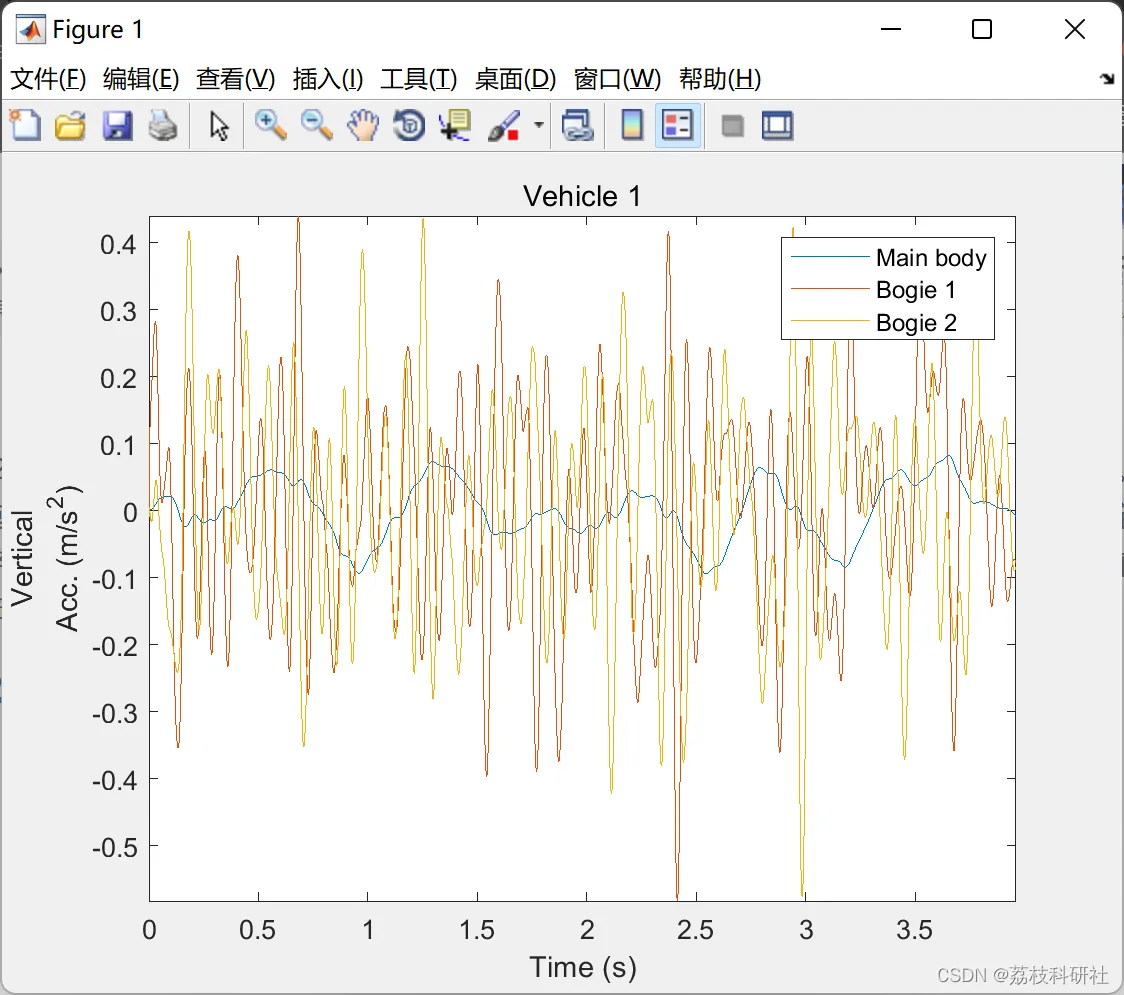Click the orange line sample in the legend
This screenshot has height=995, width=1124.
pyautogui.click(x=829, y=288)
